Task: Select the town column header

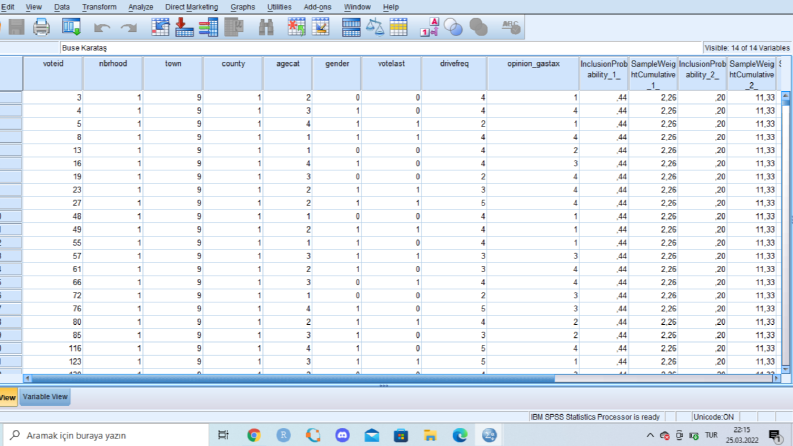Action: coord(173,73)
